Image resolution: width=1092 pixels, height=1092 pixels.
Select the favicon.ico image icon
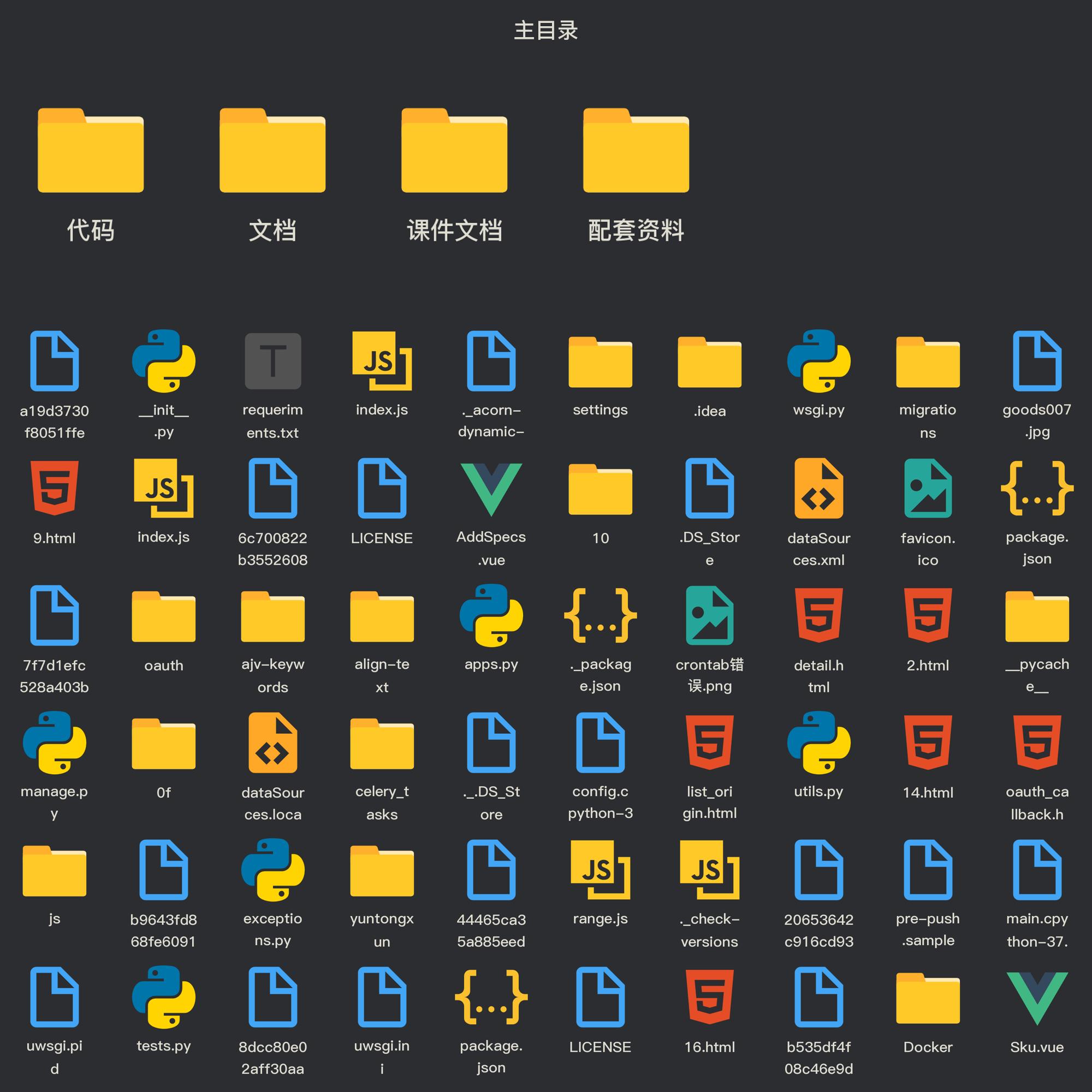[928, 488]
